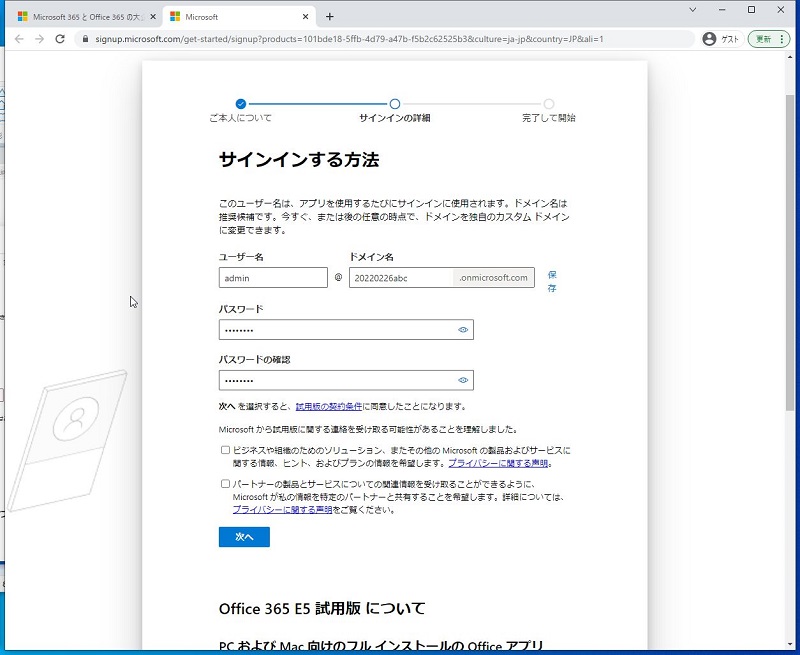Screen dimensions: 800x655
Task: Click the 更新 update button in Chrome
Action: pyautogui.click(x=768, y=39)
